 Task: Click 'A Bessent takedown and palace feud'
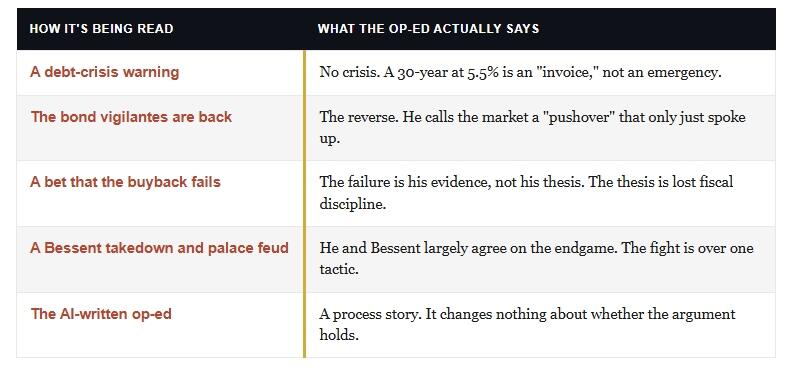(x=160, y=248)
